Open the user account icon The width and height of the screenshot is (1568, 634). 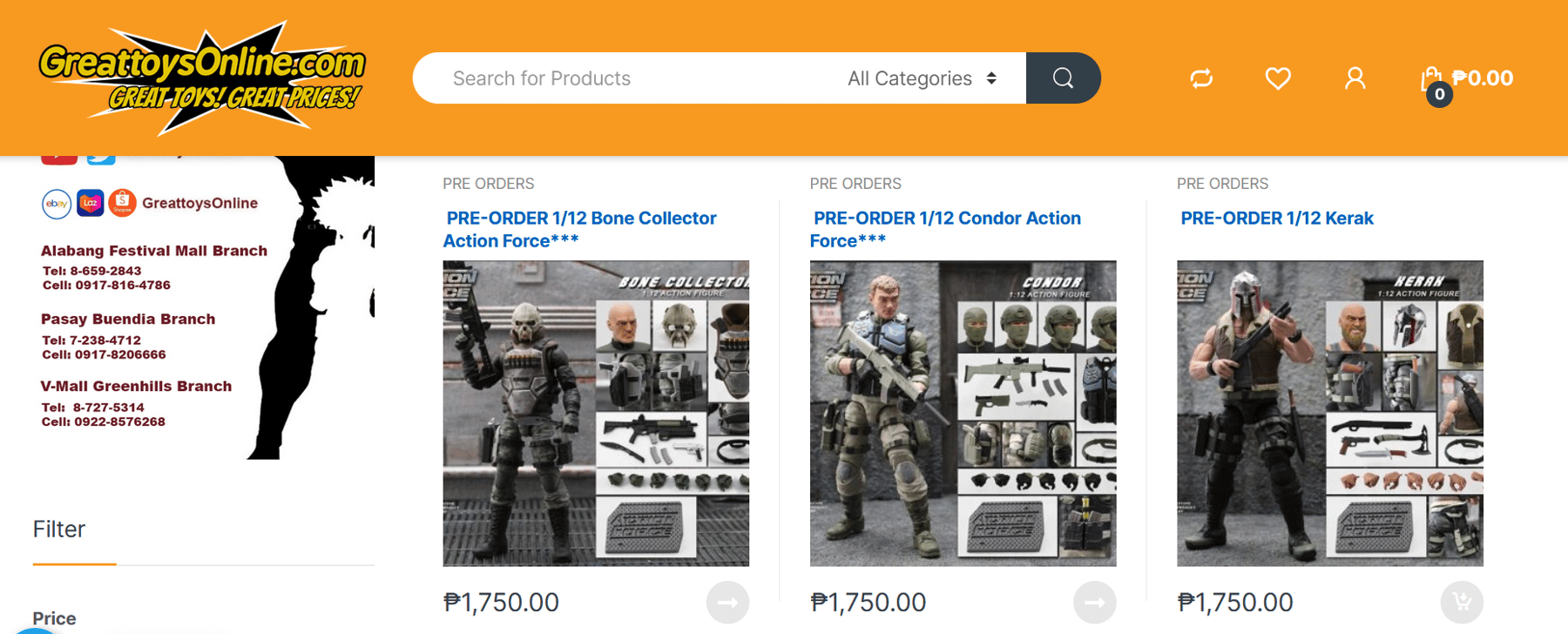pyautogui.click(x=1355, y=78)
